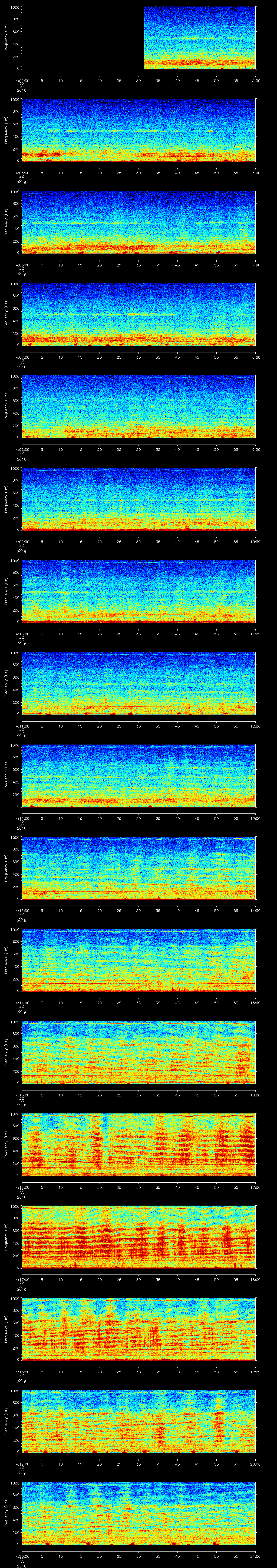Image resolution: width=277 pixels, height=1568 pixels.
Task: Click the 6:00 end time label
Action: coord(256,173)
